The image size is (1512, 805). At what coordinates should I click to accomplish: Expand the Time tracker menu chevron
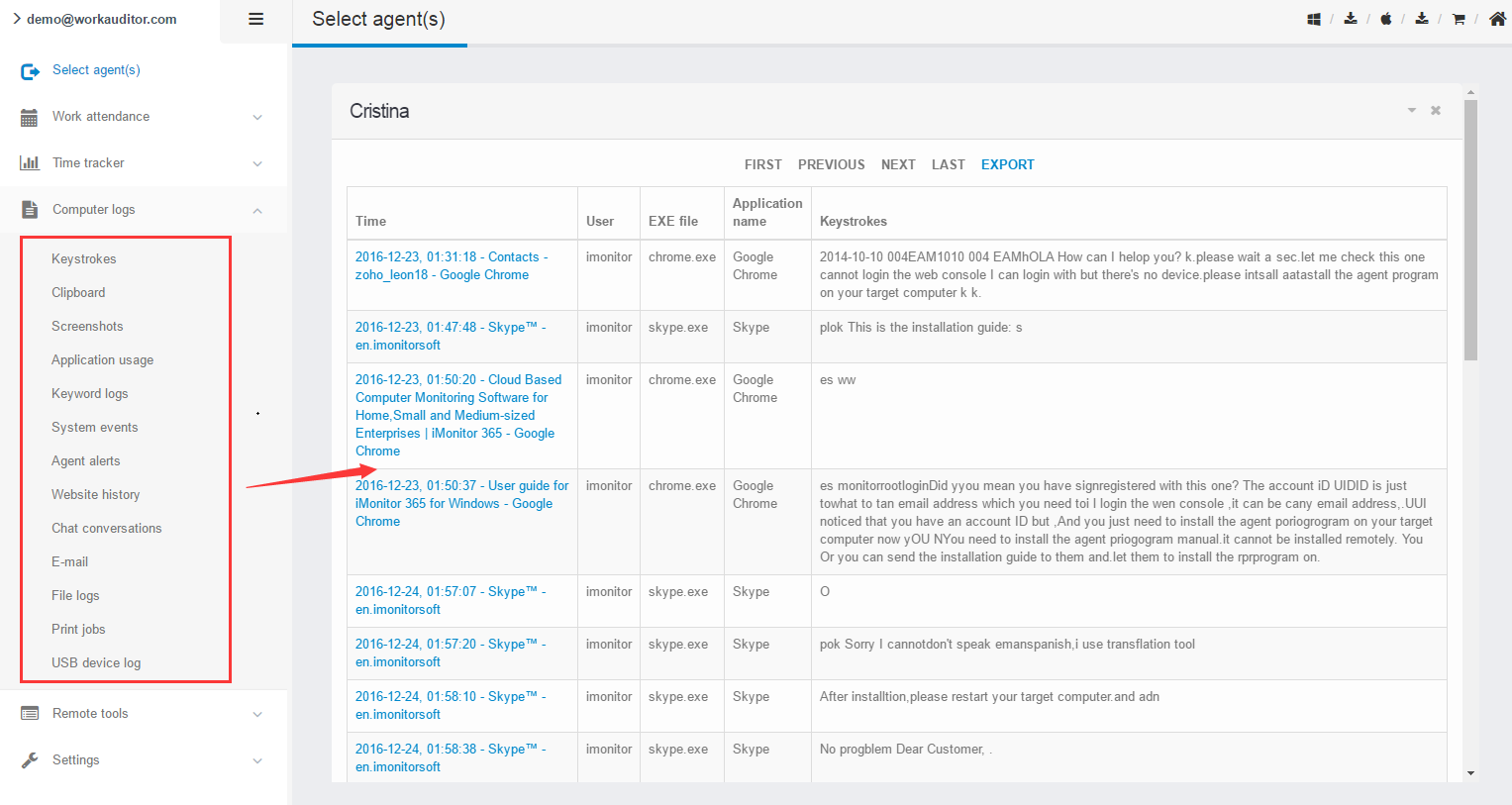[x=257, y=163]
